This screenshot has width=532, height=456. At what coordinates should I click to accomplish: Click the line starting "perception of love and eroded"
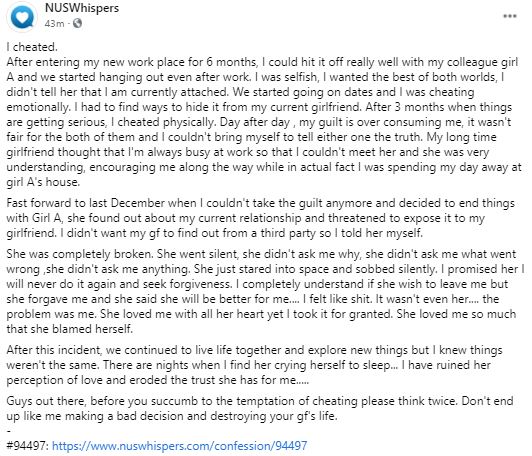(158, 380)
